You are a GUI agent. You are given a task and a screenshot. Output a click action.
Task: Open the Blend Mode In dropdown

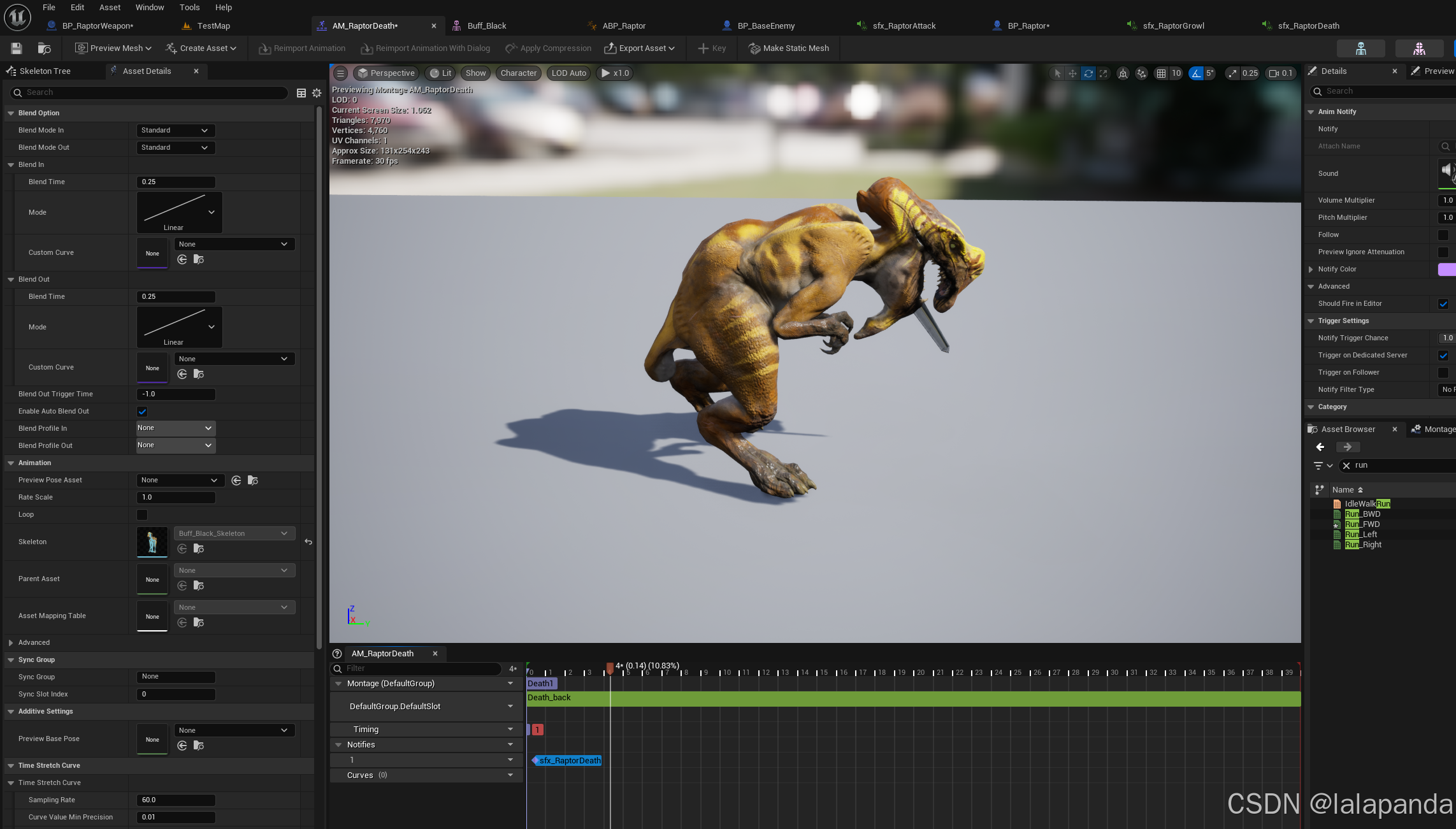pyautogui.click(x=175, y=131)
